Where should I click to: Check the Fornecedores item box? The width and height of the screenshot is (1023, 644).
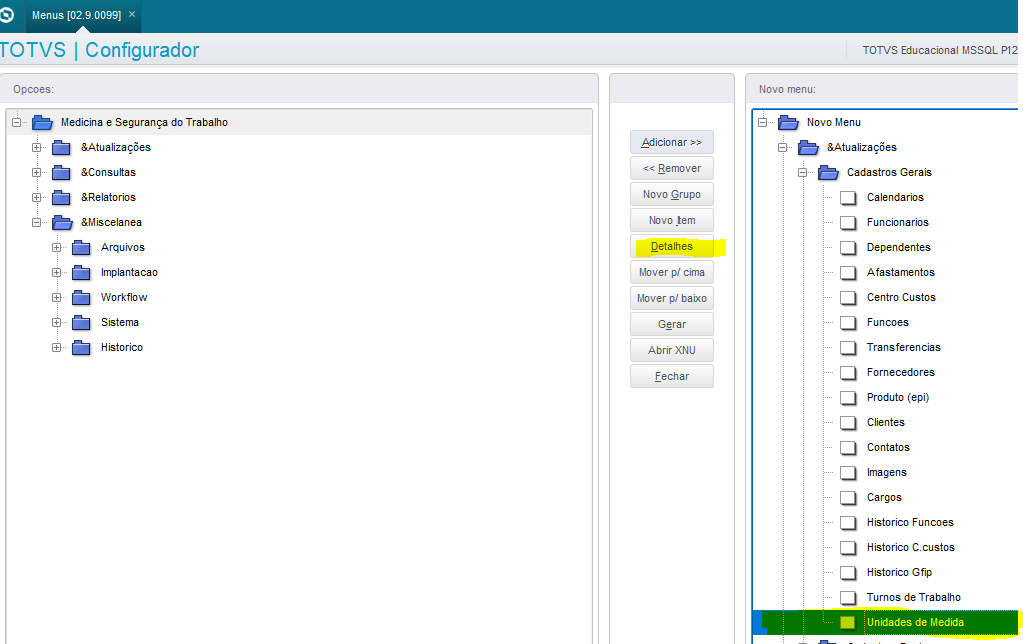tap(848, 373)
